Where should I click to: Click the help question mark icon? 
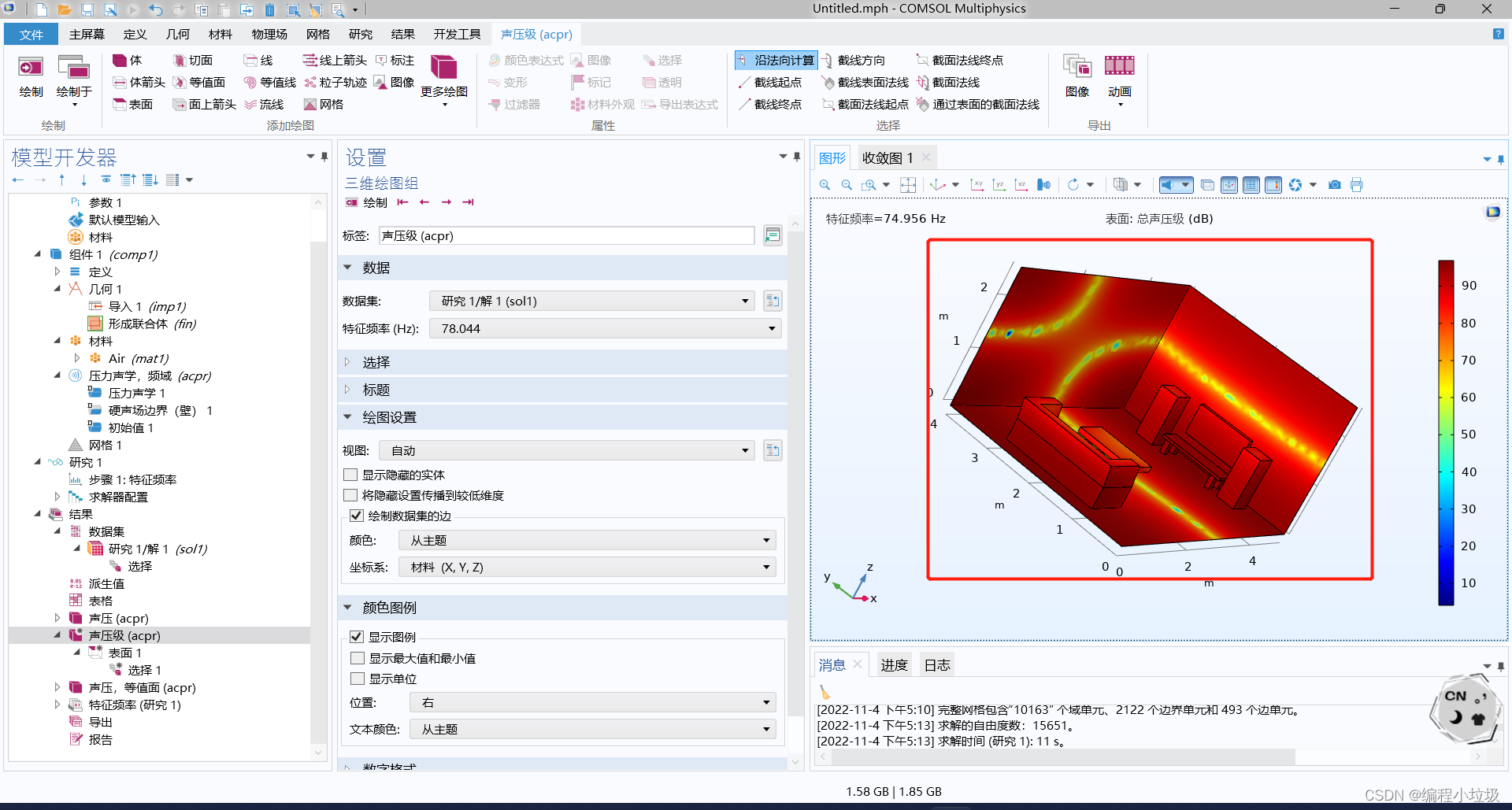pos(1498,34)
